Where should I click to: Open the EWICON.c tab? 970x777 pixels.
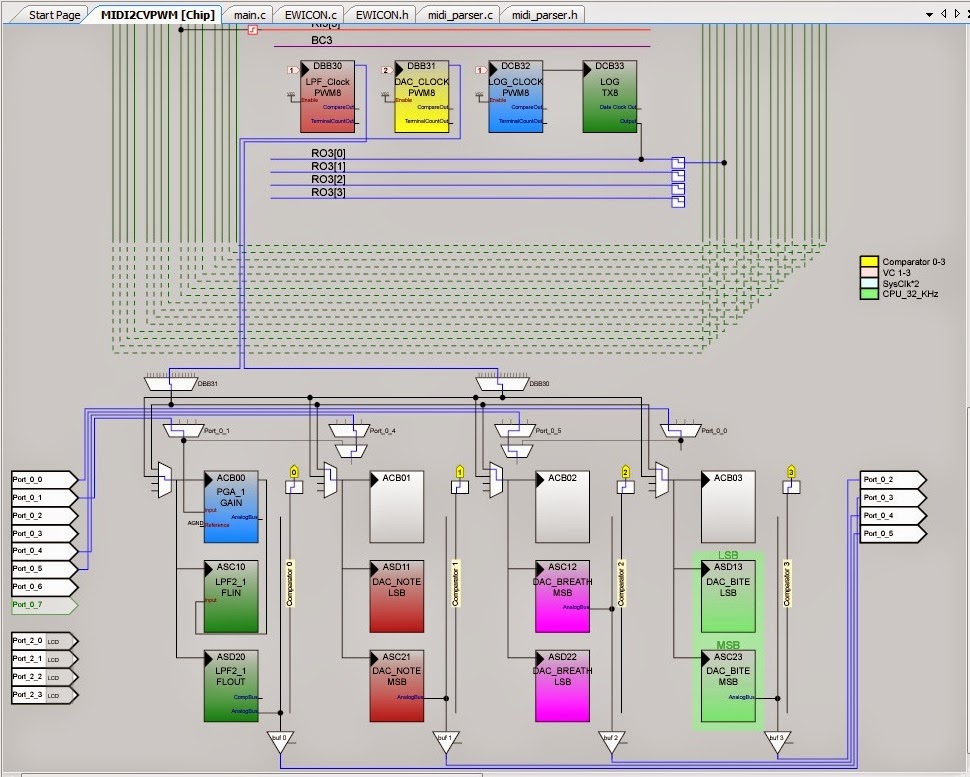[311, 15]
